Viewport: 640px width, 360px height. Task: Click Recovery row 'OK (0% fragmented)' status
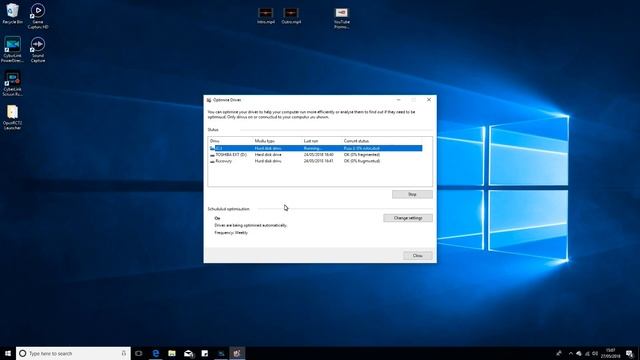[x=362, y=161]
